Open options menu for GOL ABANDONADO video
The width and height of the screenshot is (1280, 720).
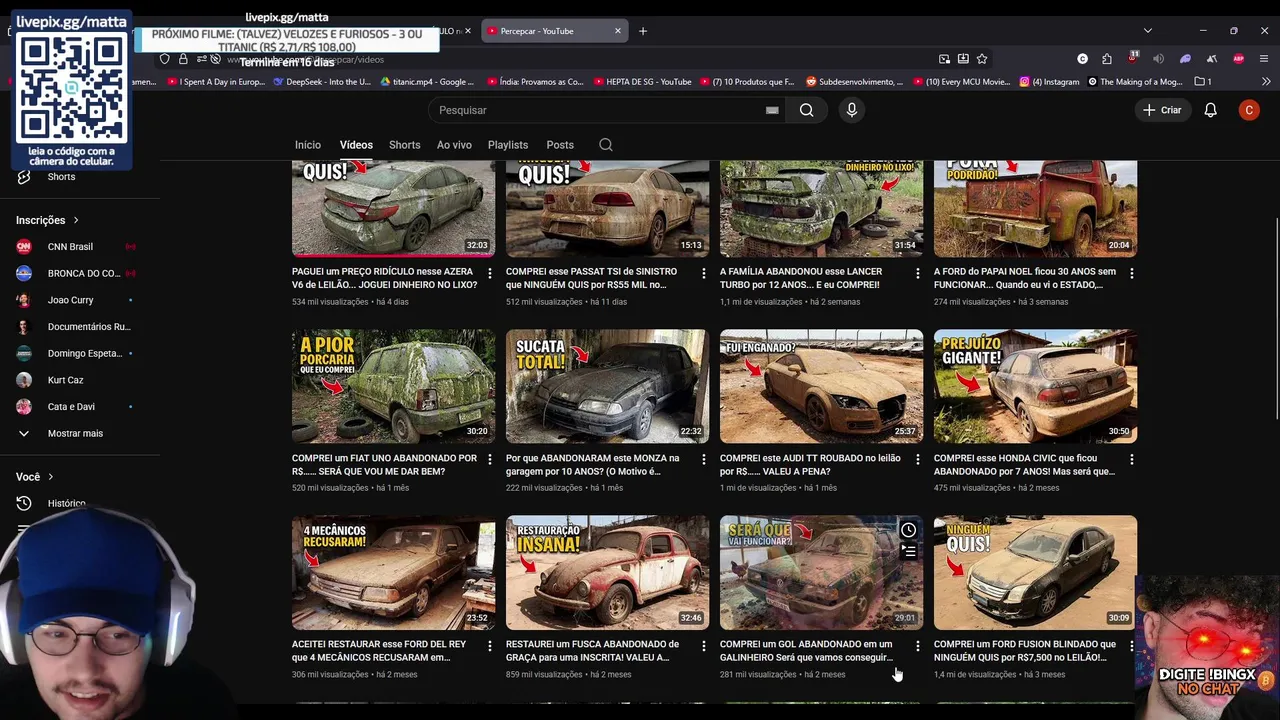pos(917,646)
